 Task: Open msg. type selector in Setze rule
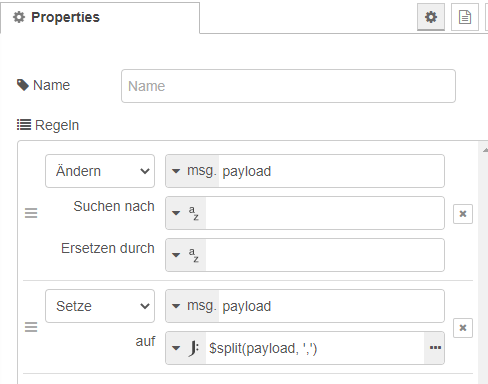tap(193, 306)
